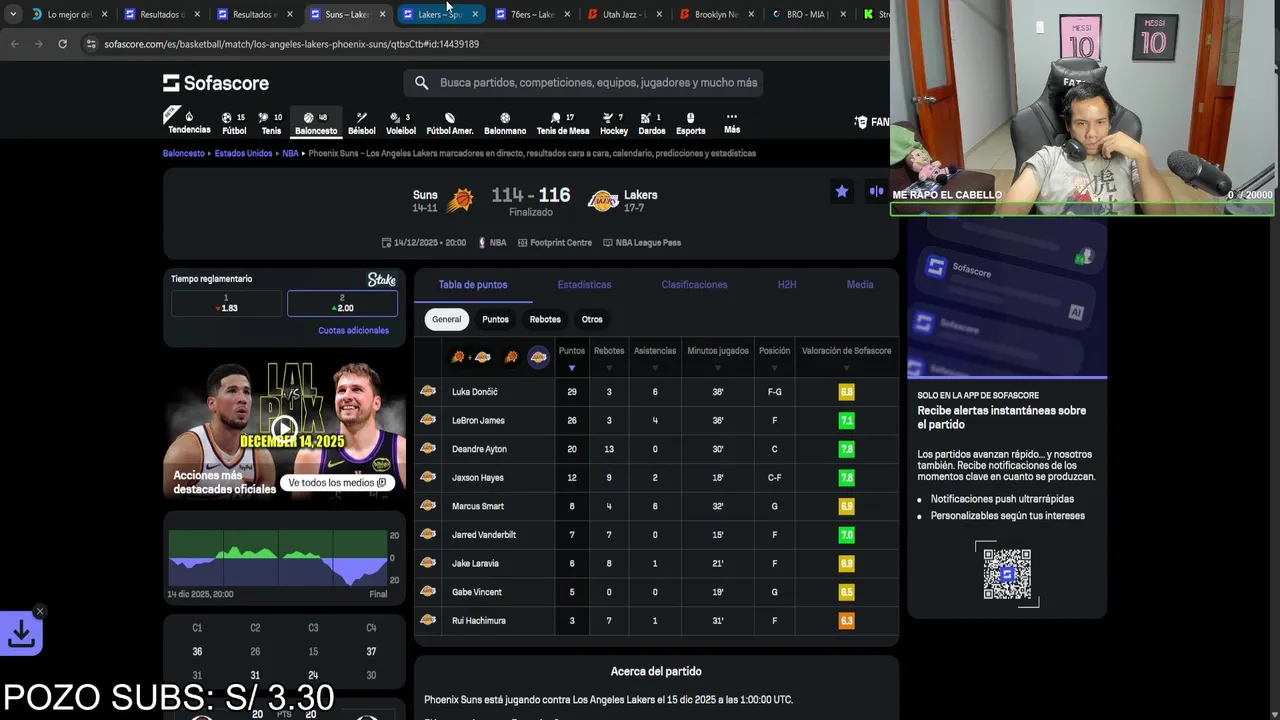Switch to the H2H tab
The image size is (1280, 720).
click(x=787, y=285)
